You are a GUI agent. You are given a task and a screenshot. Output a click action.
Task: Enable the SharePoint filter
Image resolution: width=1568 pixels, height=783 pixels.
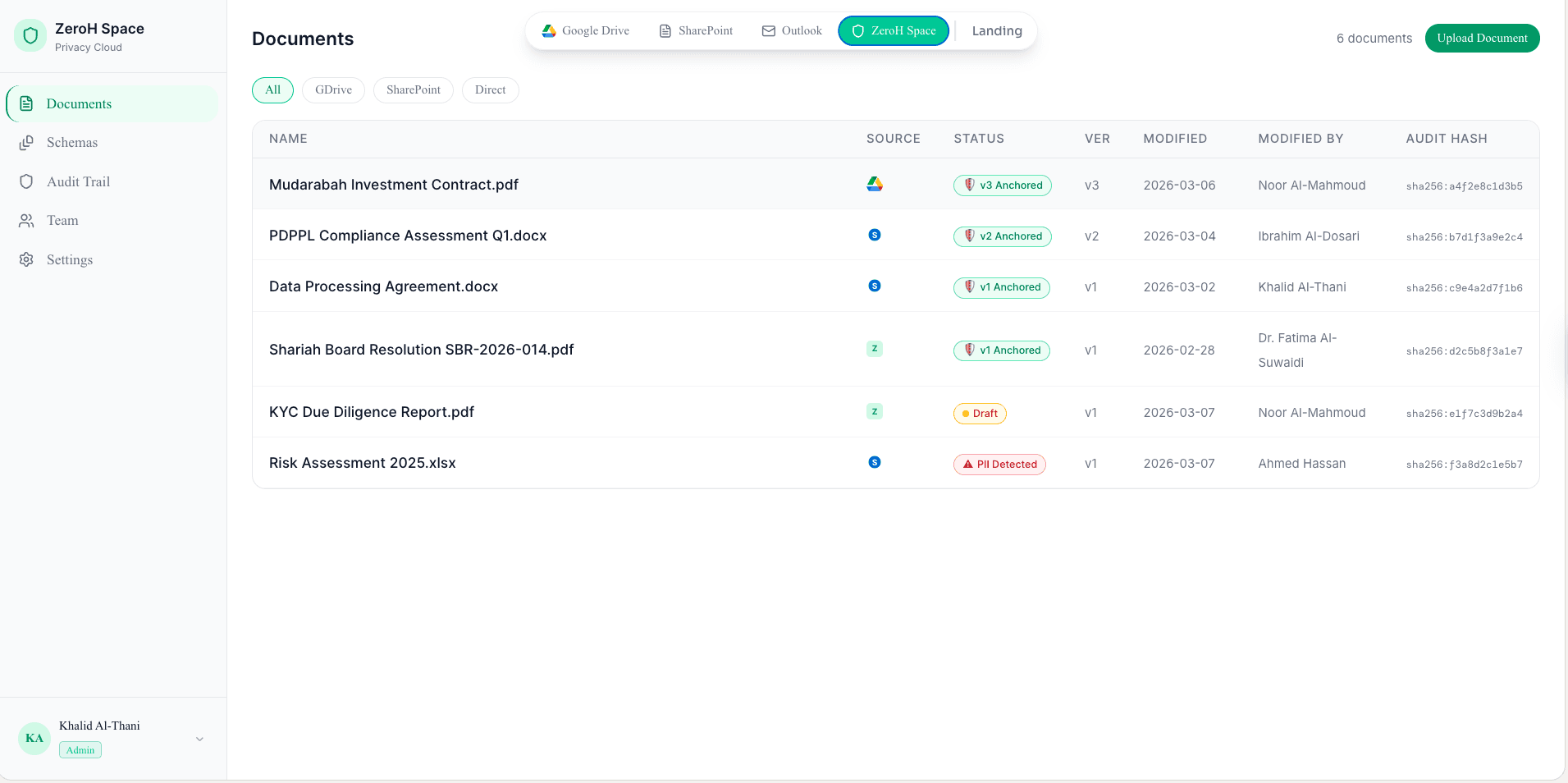[x=413, y=89]
